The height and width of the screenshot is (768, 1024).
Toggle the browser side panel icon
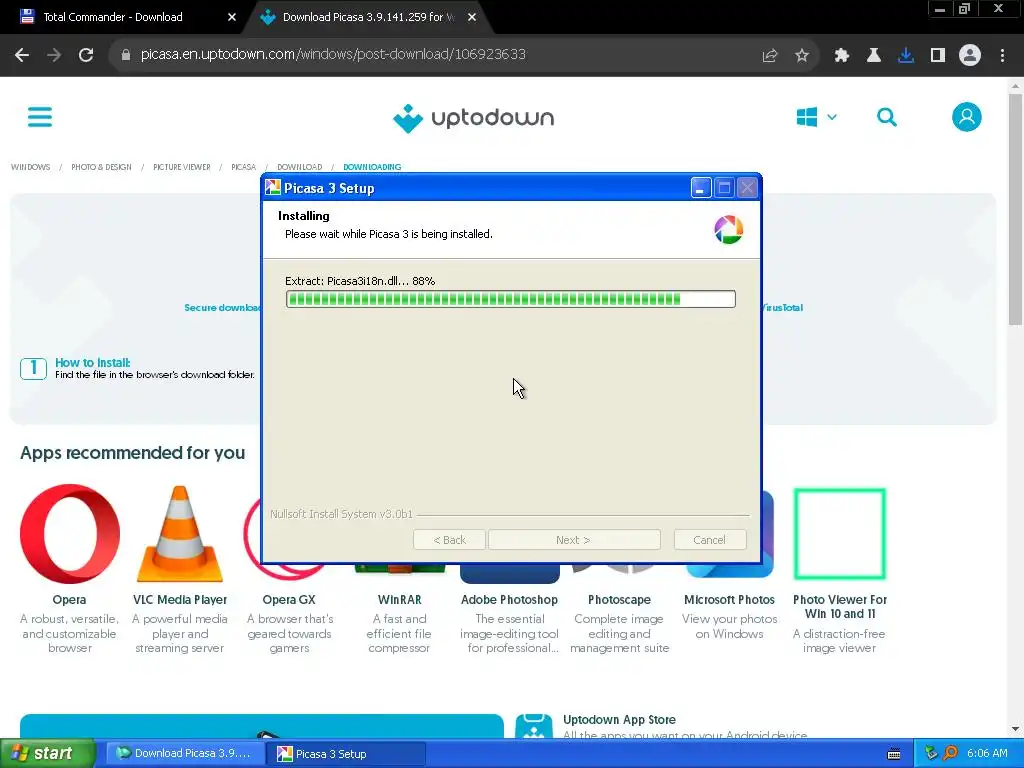tap(938, 56)
